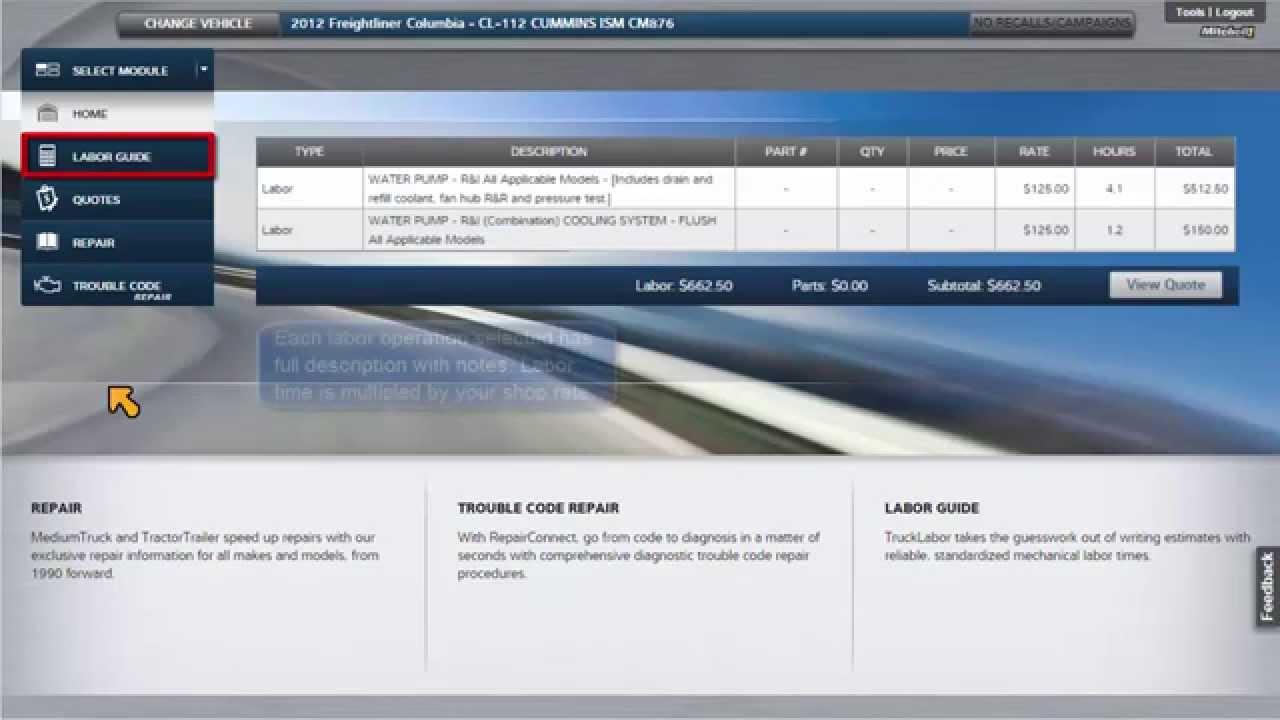Go to the Quotes module

click(x=96, y=200)
